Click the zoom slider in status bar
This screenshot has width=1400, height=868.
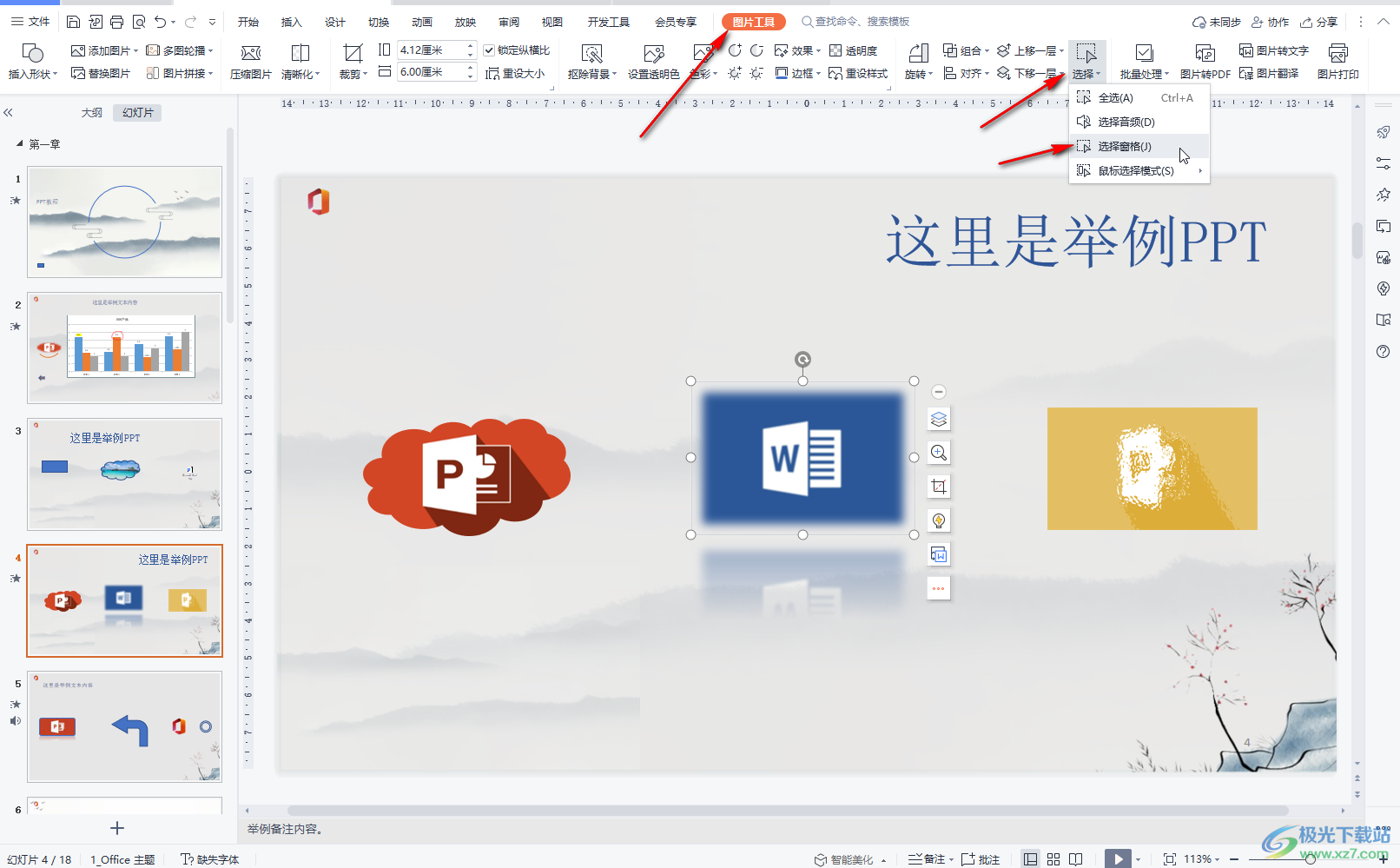[1310, 859]
